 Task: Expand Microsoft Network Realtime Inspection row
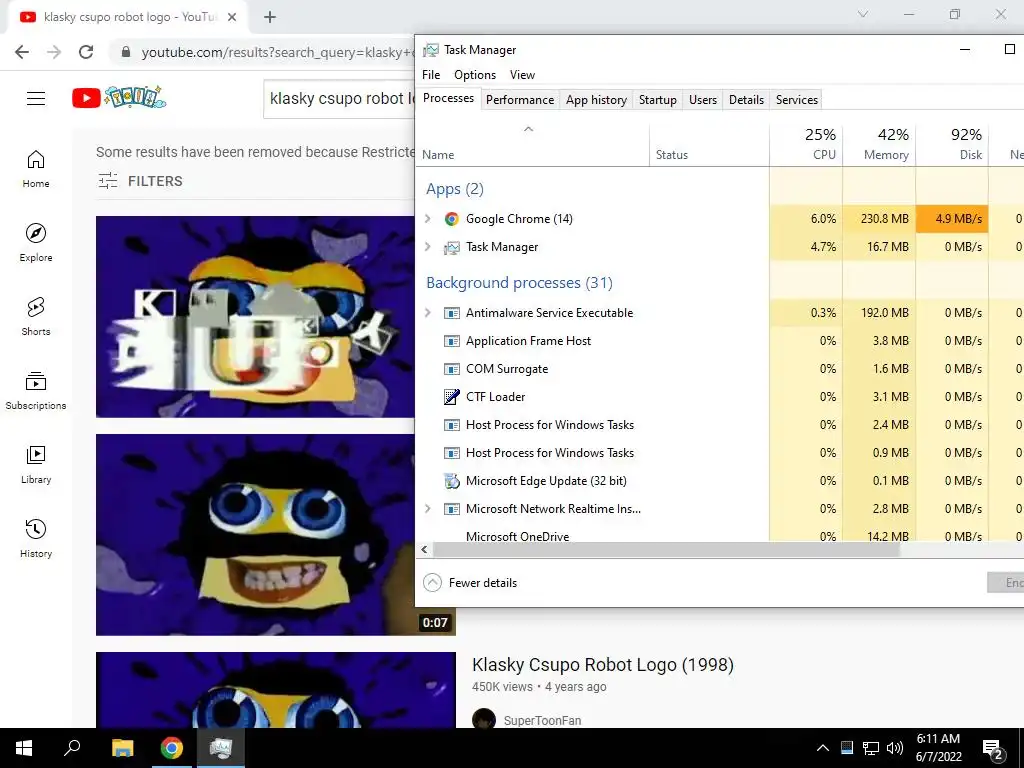point(428,509)
